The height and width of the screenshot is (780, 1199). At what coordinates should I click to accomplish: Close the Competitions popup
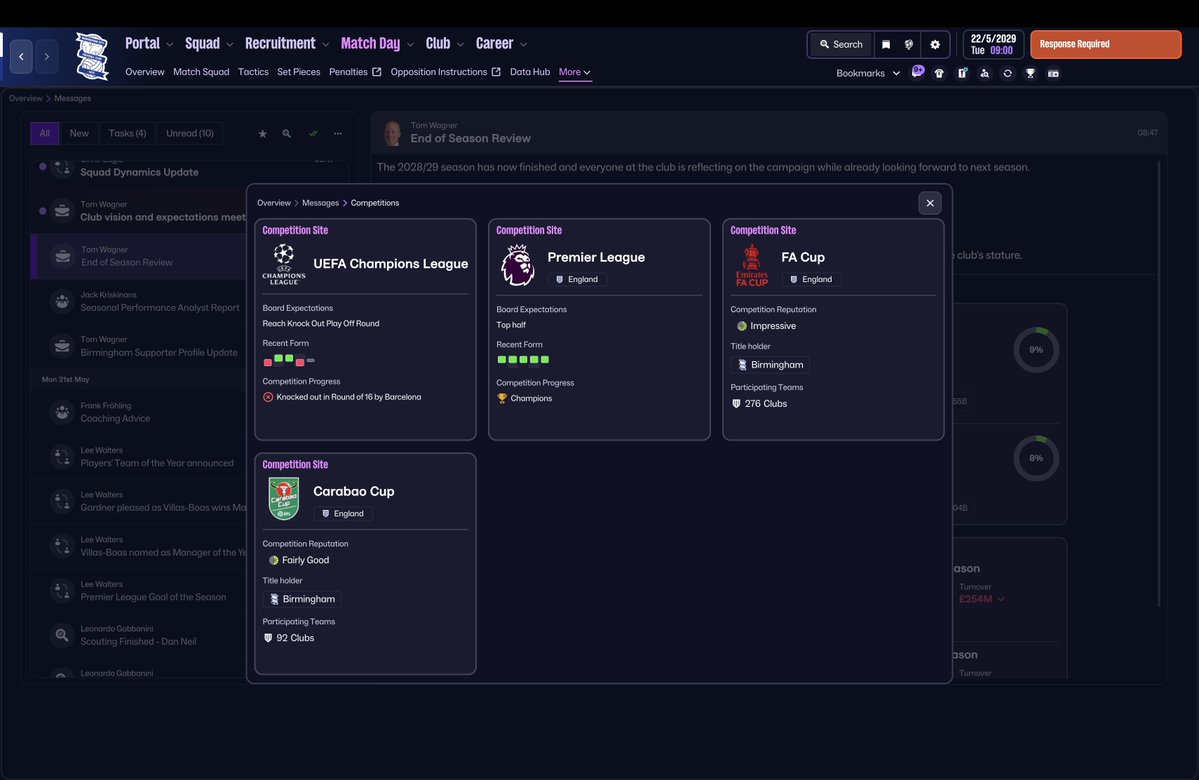click(930, 203)
